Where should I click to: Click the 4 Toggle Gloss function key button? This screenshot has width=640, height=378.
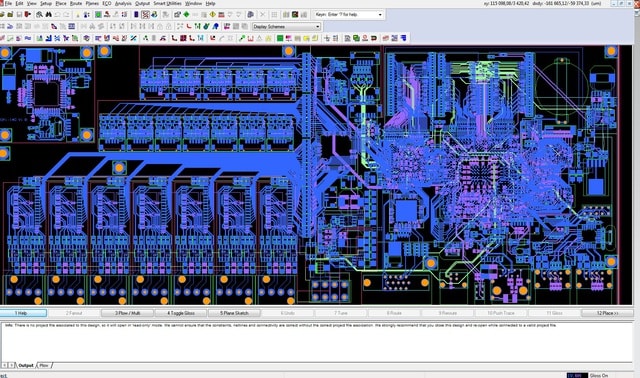180,313
